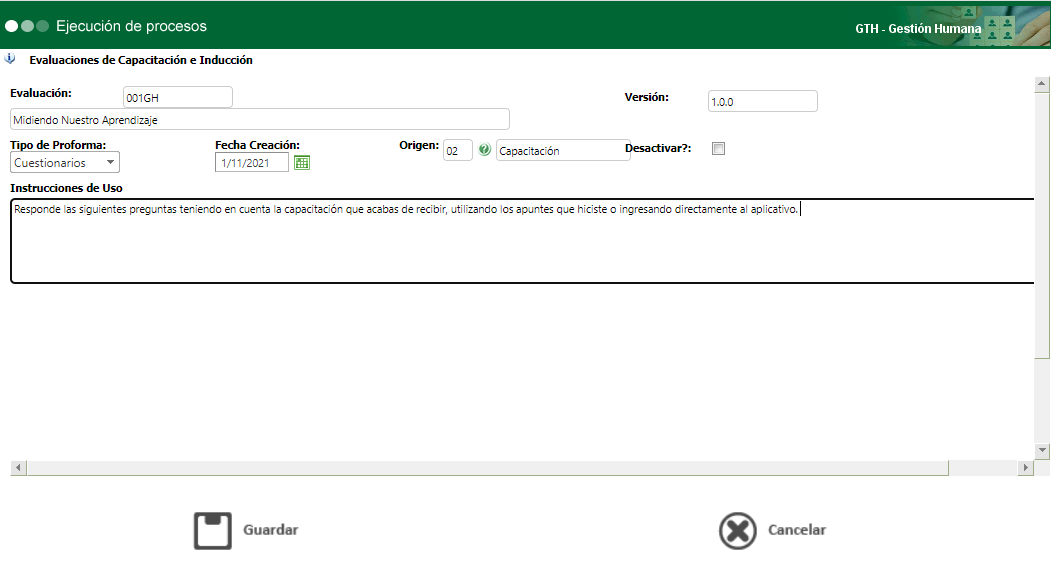The height and width of the screenshot is (571, 1051).
Task: Click the Midiendo Nuestro Aprendizaje name field
Action: (259, 119)
